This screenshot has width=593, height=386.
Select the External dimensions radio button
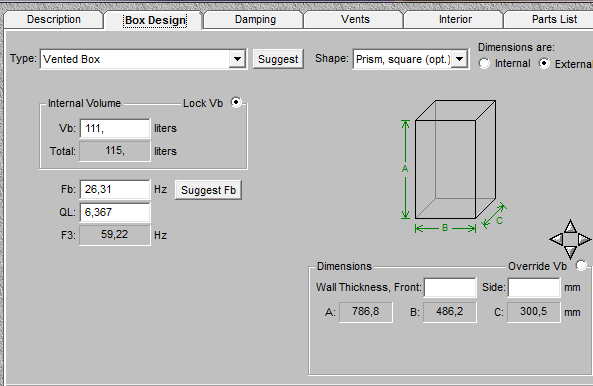pos(544,64)
